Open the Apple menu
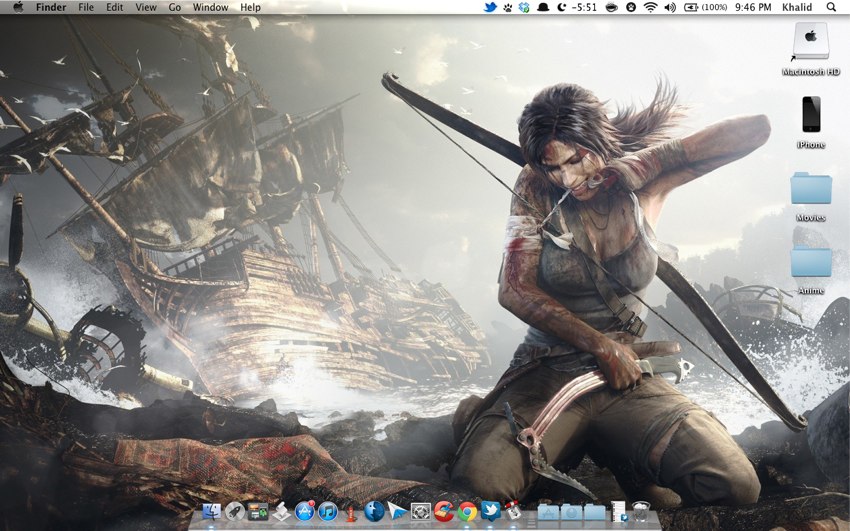Image resolution: width=850 pixels, height=531 pixels. (18, 7)
